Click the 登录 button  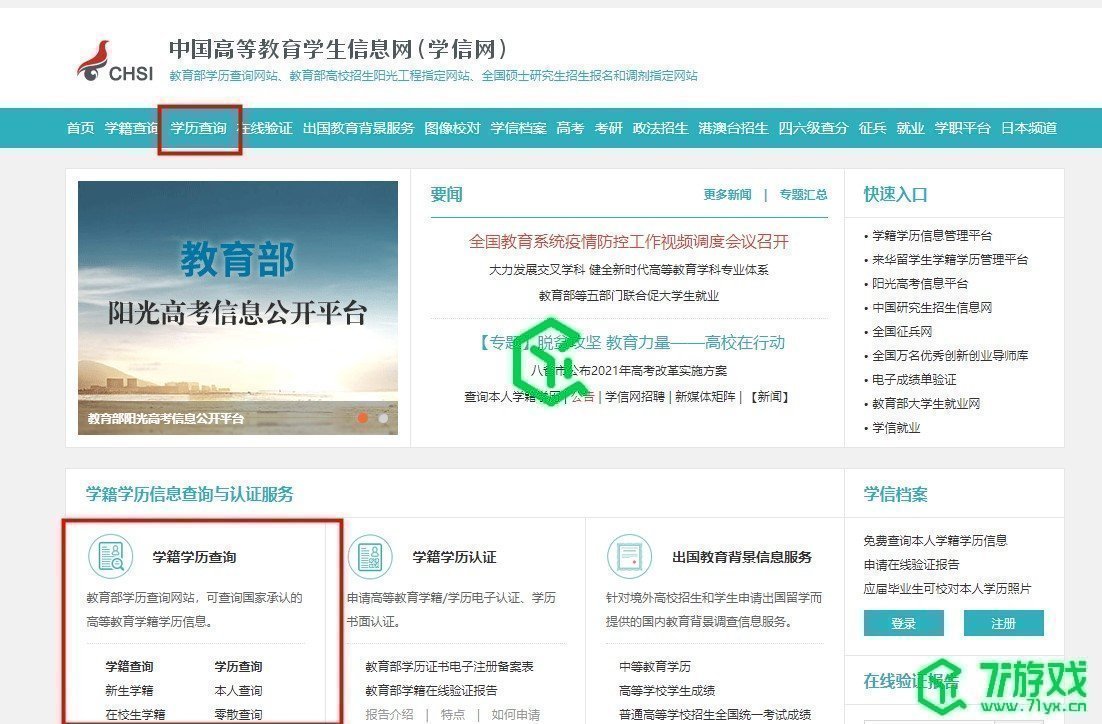[903, 622]
